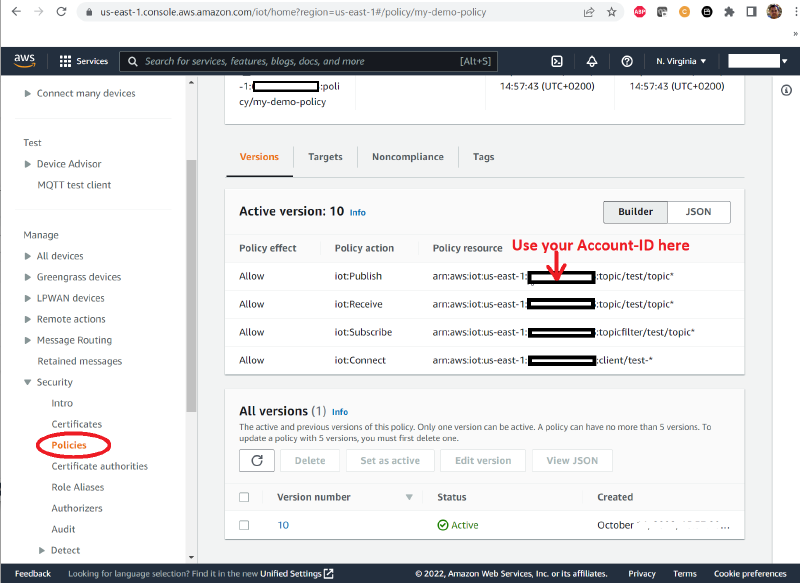Image resolution: width=800 pixels, height=583 pixels.
Task: Open the N. Virginia region dropdown
Action: tap(680, 61)
